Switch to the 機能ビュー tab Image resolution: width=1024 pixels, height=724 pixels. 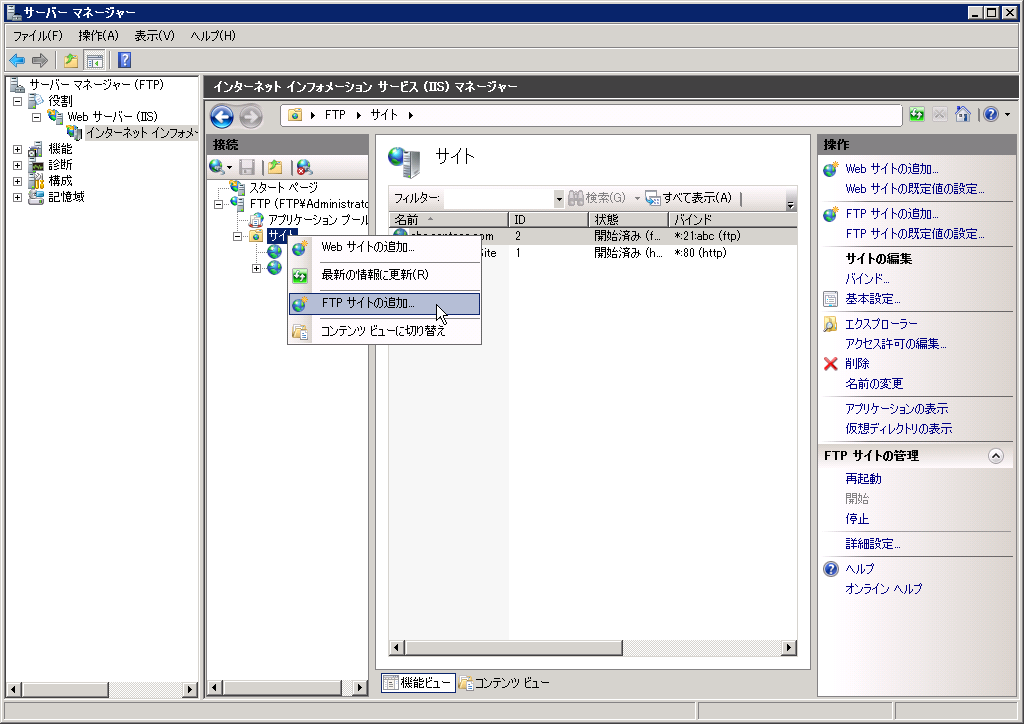418,683
